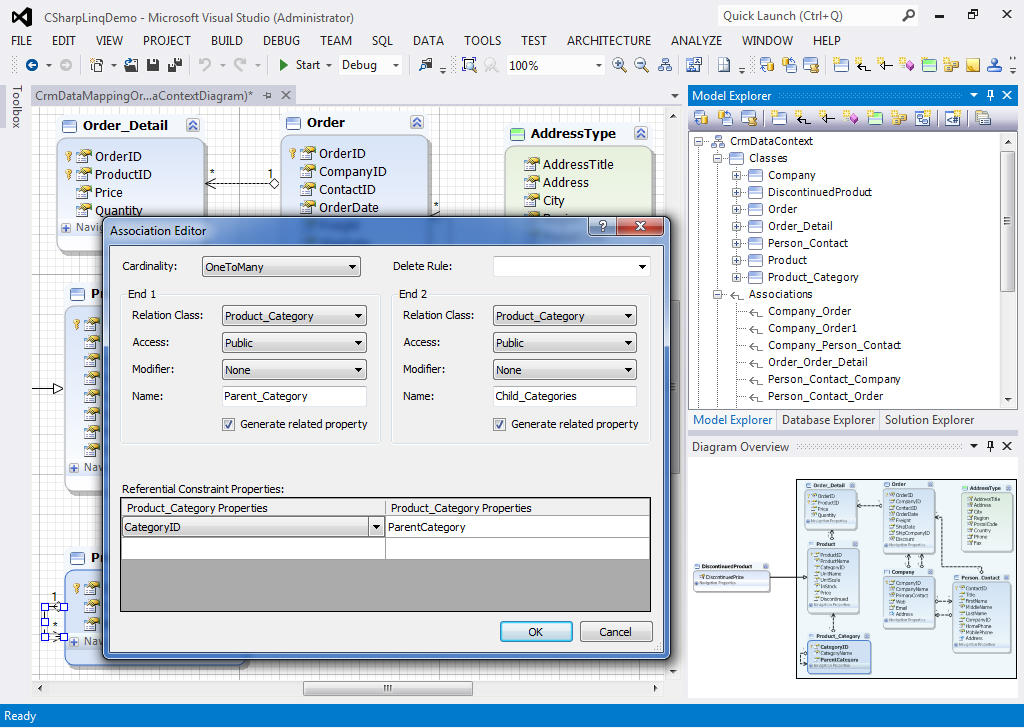Uncheck End 2 Generate related property
Screen dimensions: 1024x728
(500, 424)
